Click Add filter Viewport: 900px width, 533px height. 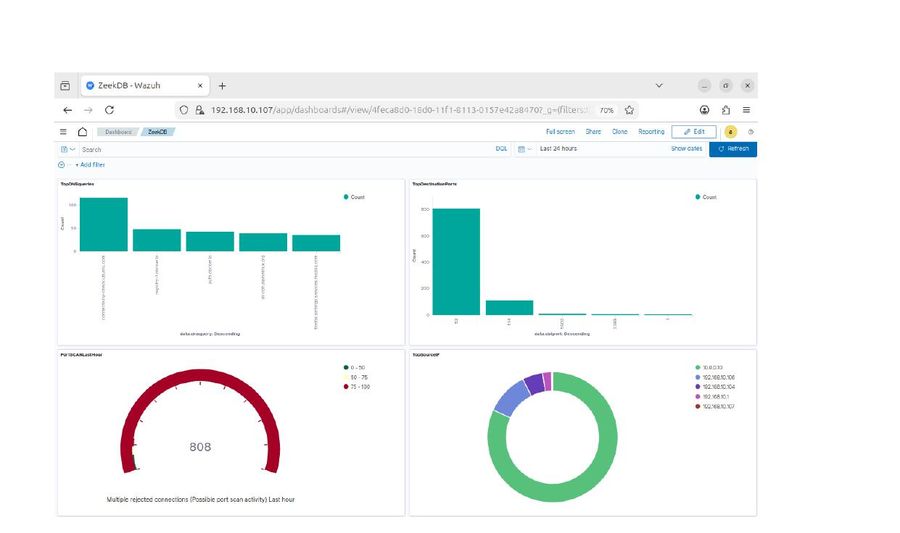tap(91, 165)
